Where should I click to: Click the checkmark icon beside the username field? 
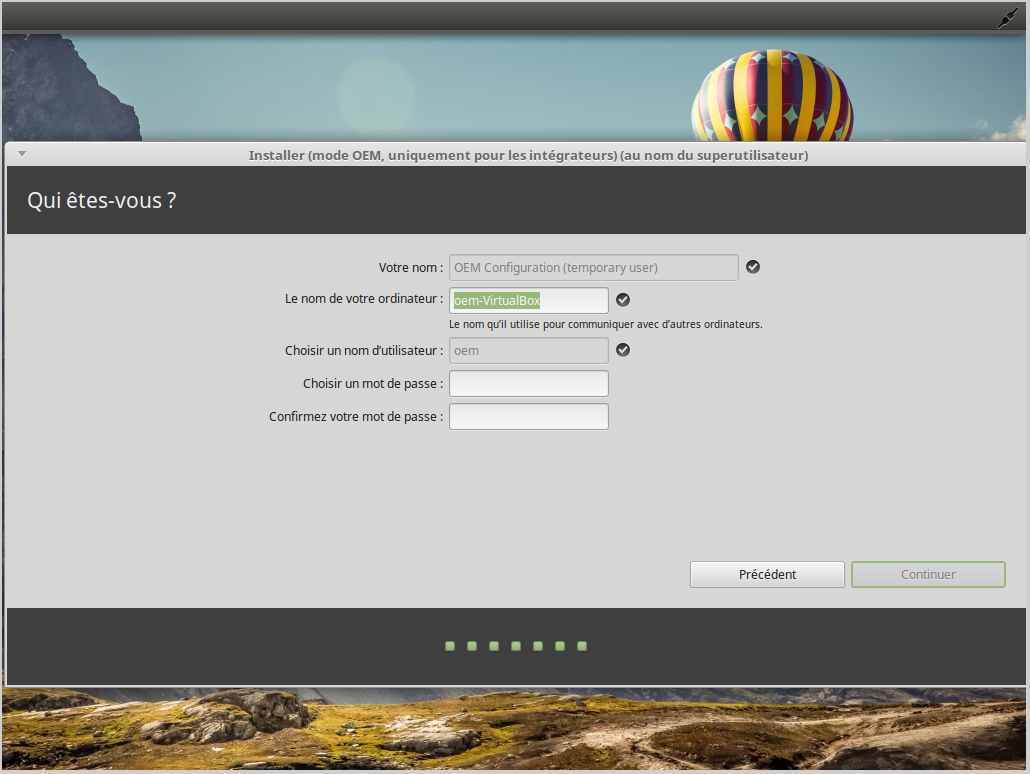point(623,350)
